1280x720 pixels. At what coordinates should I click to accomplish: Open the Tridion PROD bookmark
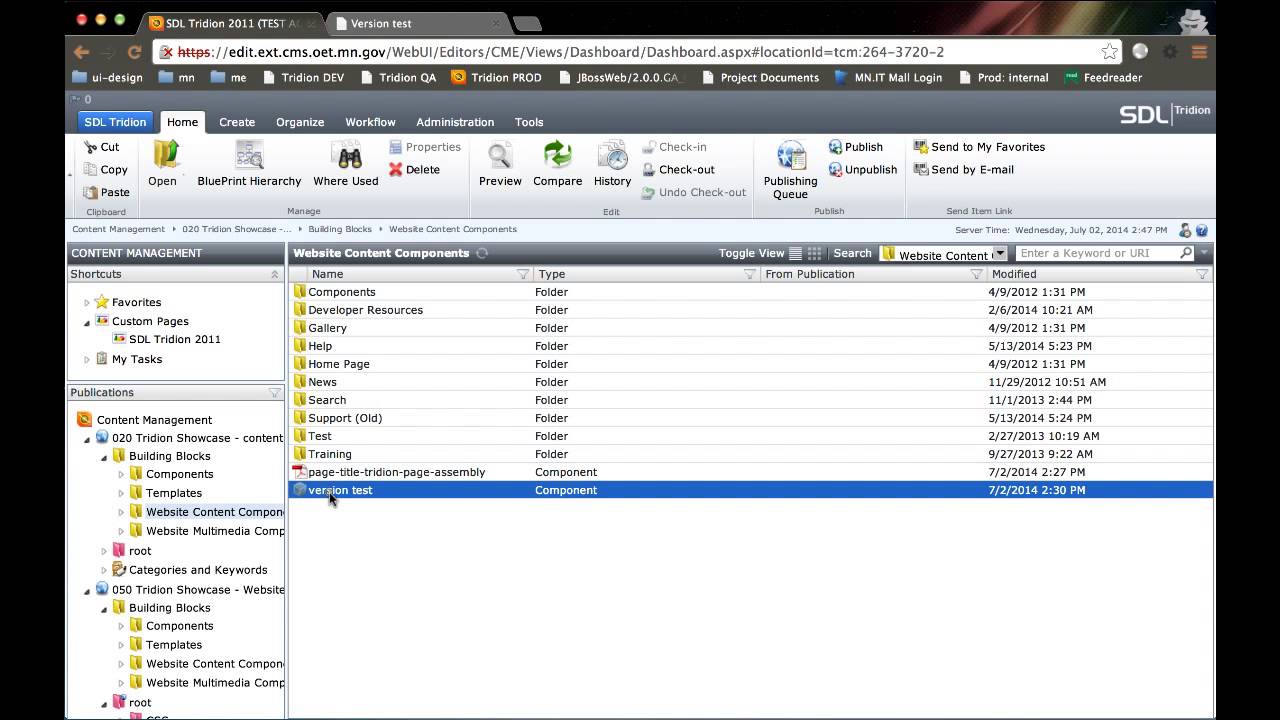pos(497,77)
